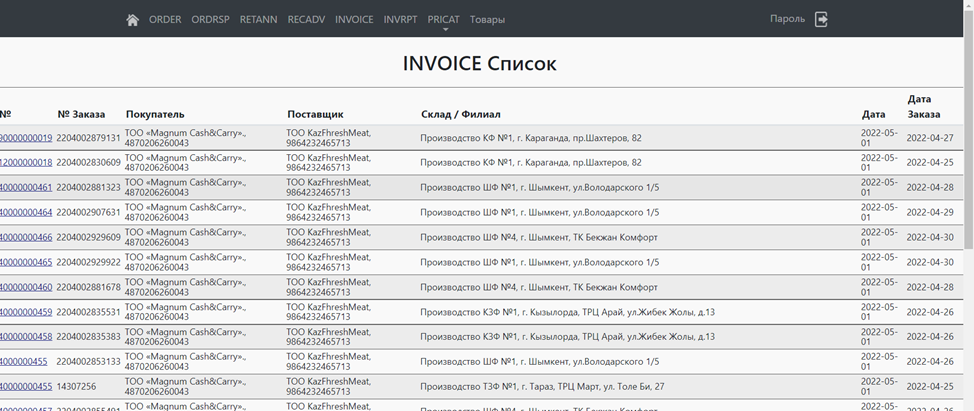The image size is (974, 411).
Task: Open the INVRPT section
Action: tap(400, 20)
